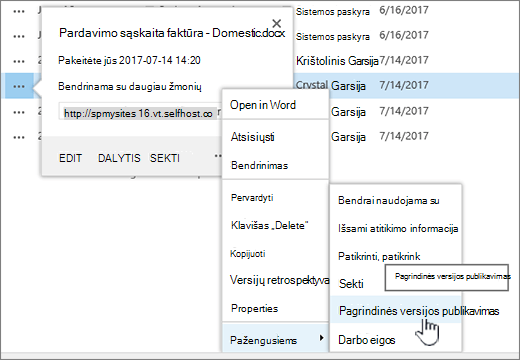Choose Kopijuoti from the menu
The image size is (520, 360).
pos(275,254)
